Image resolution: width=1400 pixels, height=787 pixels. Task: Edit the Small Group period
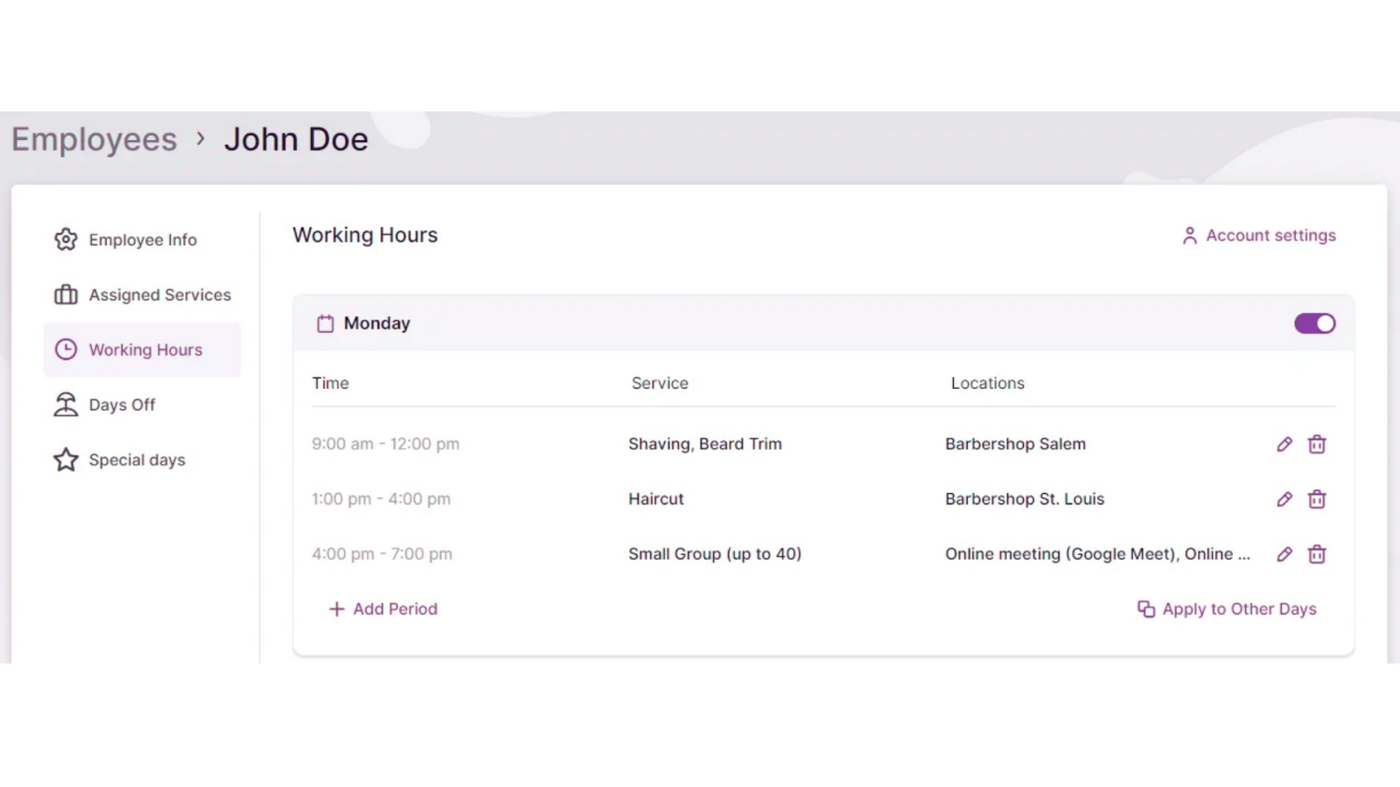click(1284, 554)
